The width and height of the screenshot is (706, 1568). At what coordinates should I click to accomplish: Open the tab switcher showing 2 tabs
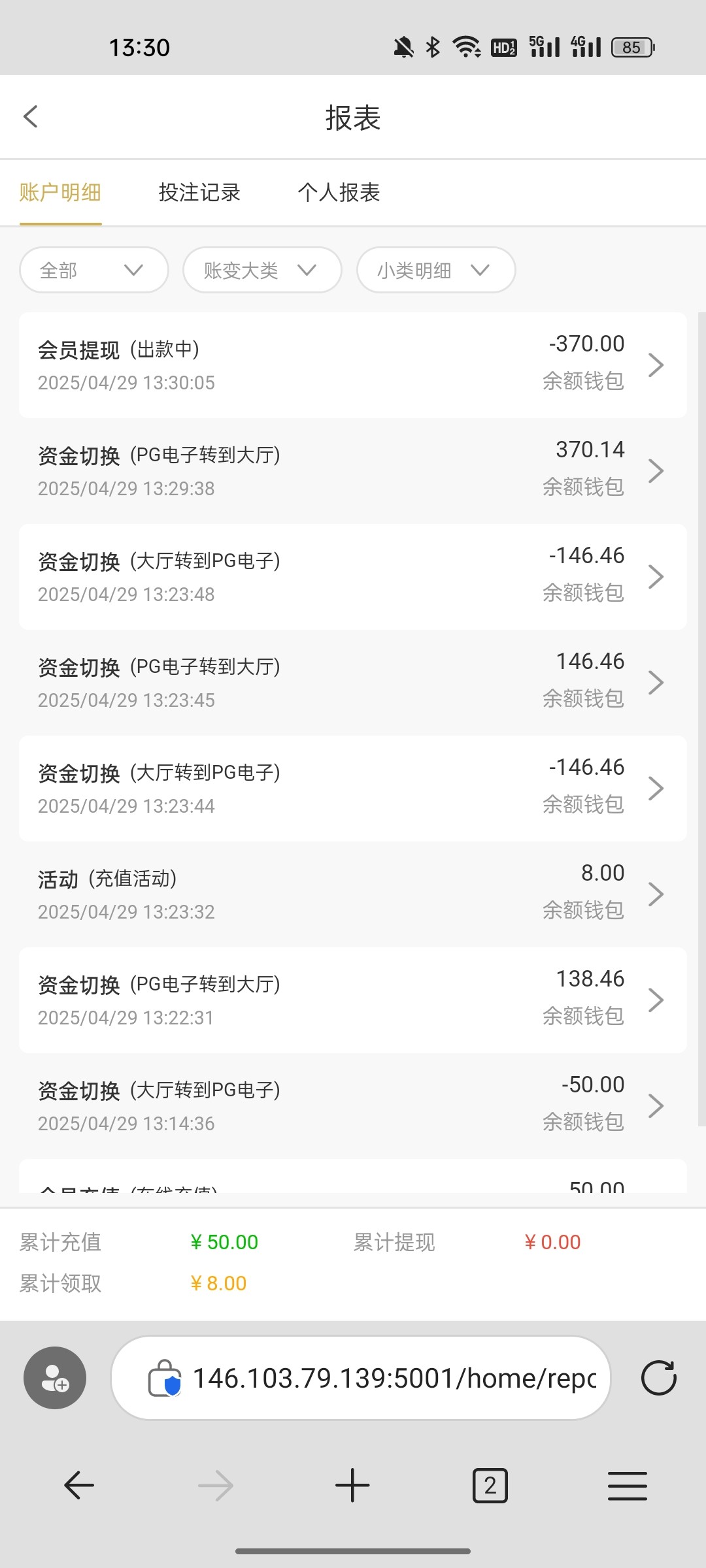coord(490,1486)
